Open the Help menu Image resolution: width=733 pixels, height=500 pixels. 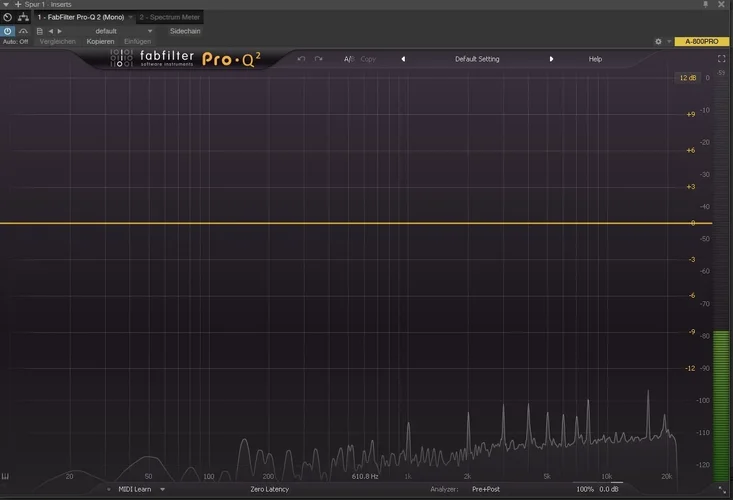coord(595,59)
